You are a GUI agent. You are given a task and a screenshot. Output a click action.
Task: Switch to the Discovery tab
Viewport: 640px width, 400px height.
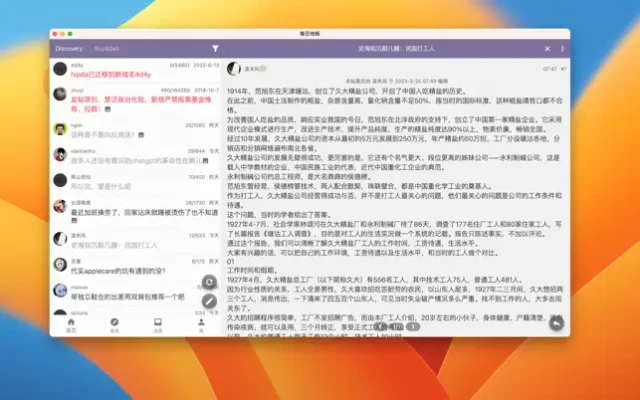(x=69, y=48)
